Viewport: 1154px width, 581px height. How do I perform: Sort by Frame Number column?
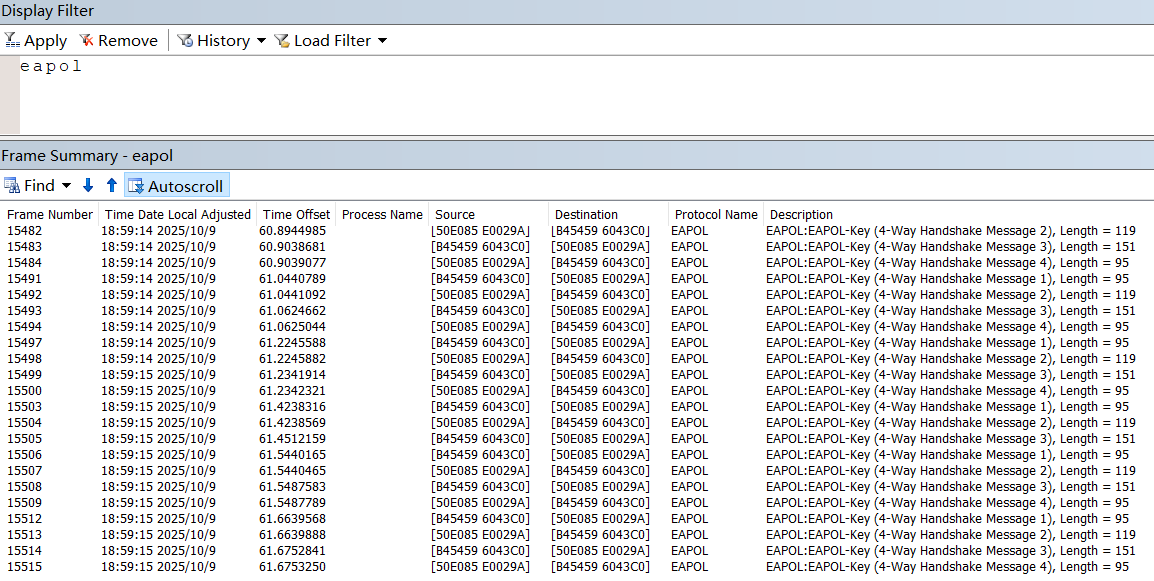[x=49, y=215]
